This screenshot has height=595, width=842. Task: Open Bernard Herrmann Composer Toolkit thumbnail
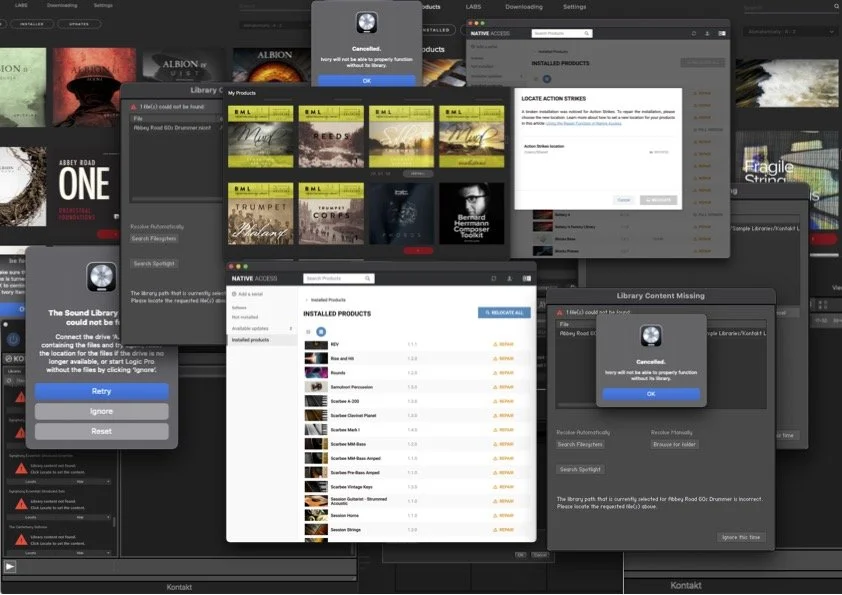[471, 214]
